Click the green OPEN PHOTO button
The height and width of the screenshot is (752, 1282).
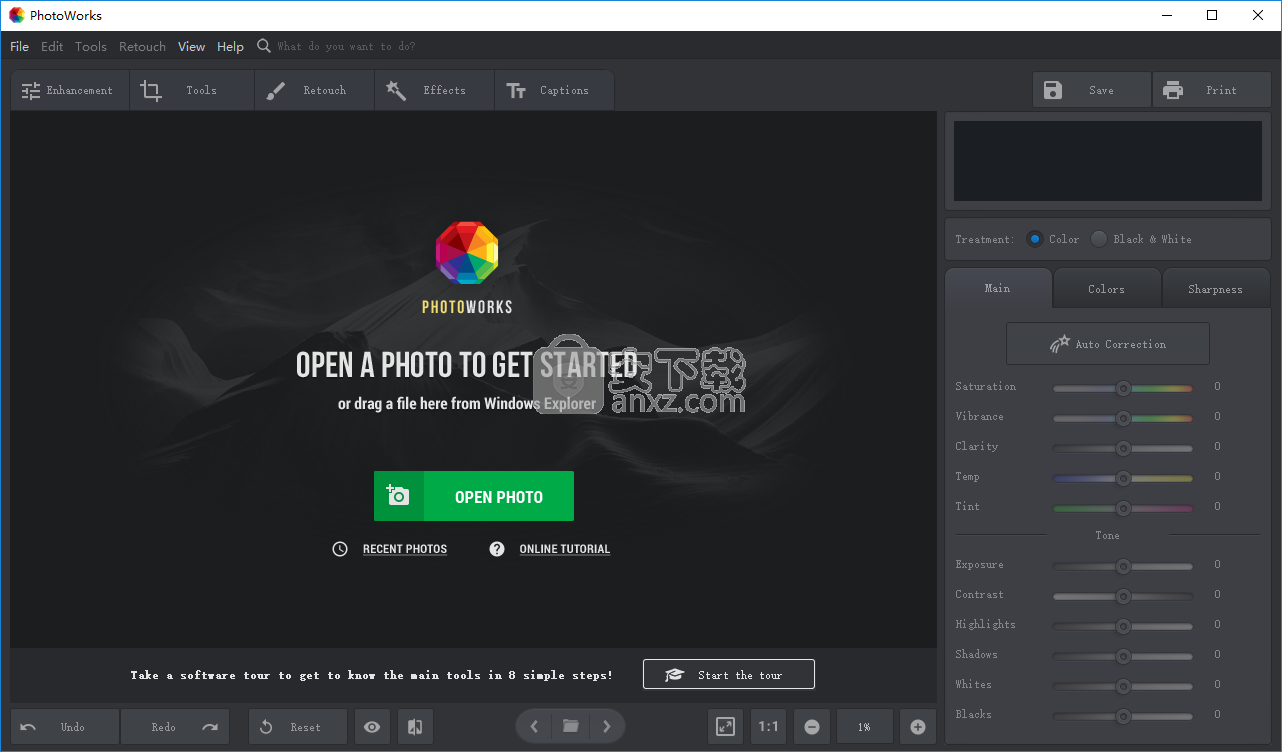tap(474, 496)
